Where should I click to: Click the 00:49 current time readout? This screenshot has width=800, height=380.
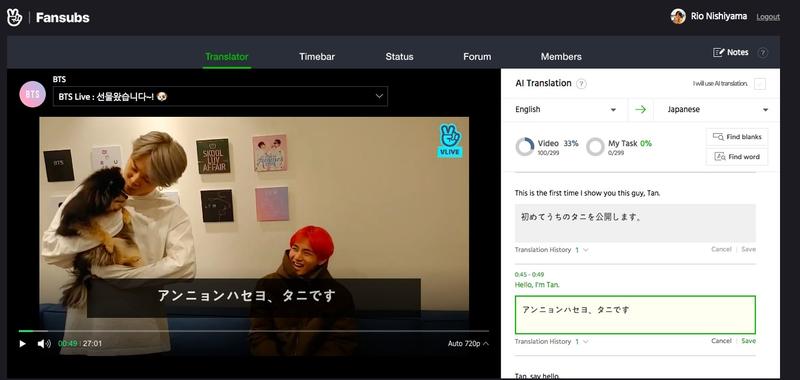tap(67, 344)
